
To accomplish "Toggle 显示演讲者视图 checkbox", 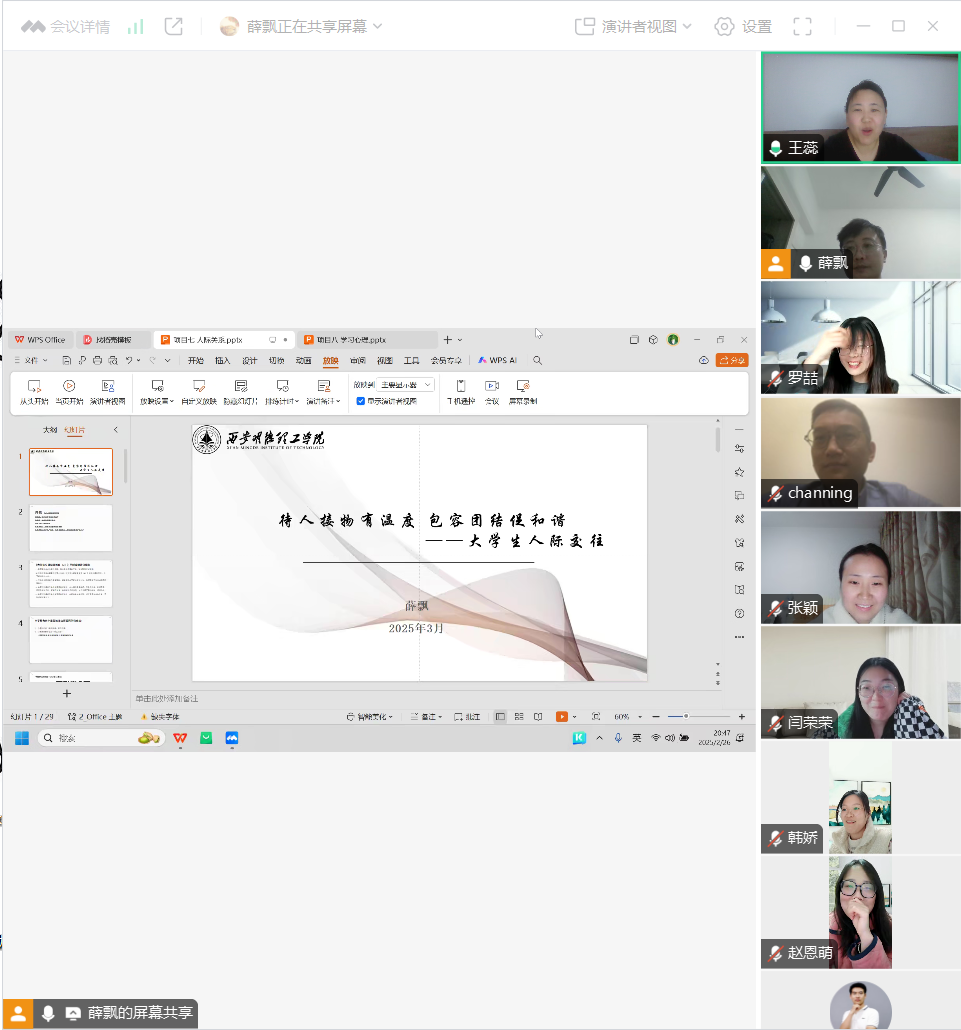I will [x=361, y=401].
